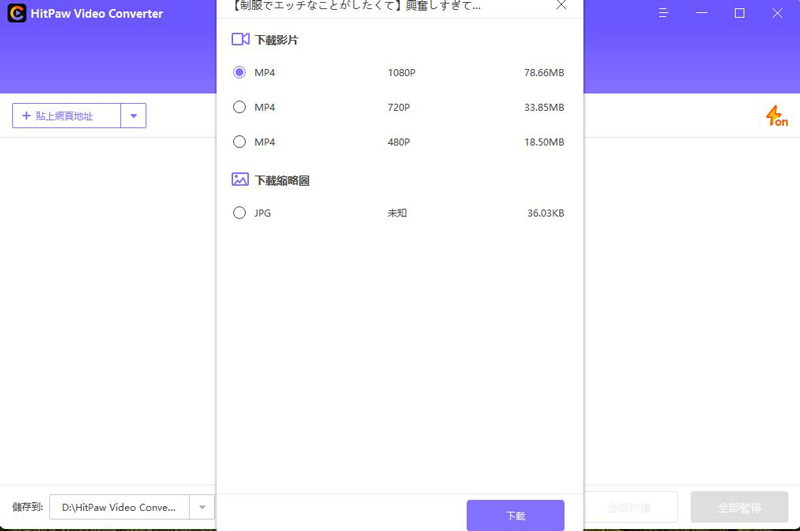
Task: Click the 33.85MB file size text
Action: tap(544, 107)
